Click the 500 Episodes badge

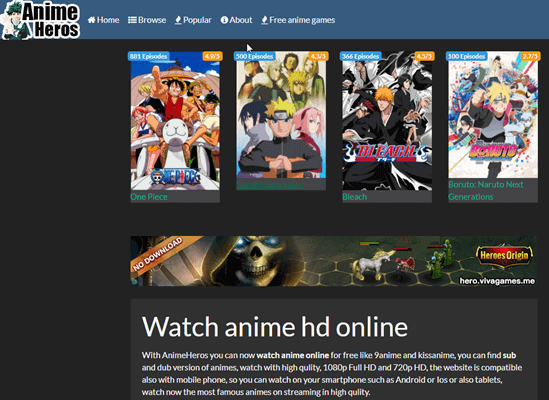pyautogui.click(x=255, y=56)
